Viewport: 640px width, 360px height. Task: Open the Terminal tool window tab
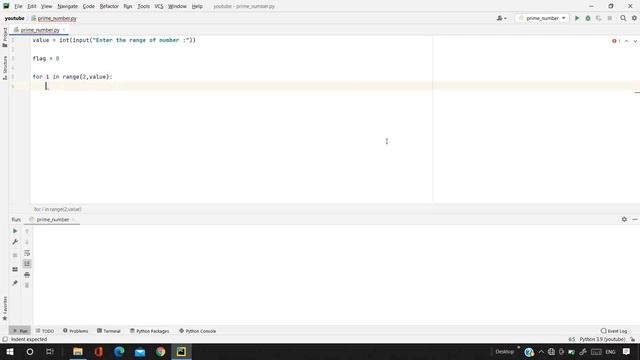click(109, 331)
